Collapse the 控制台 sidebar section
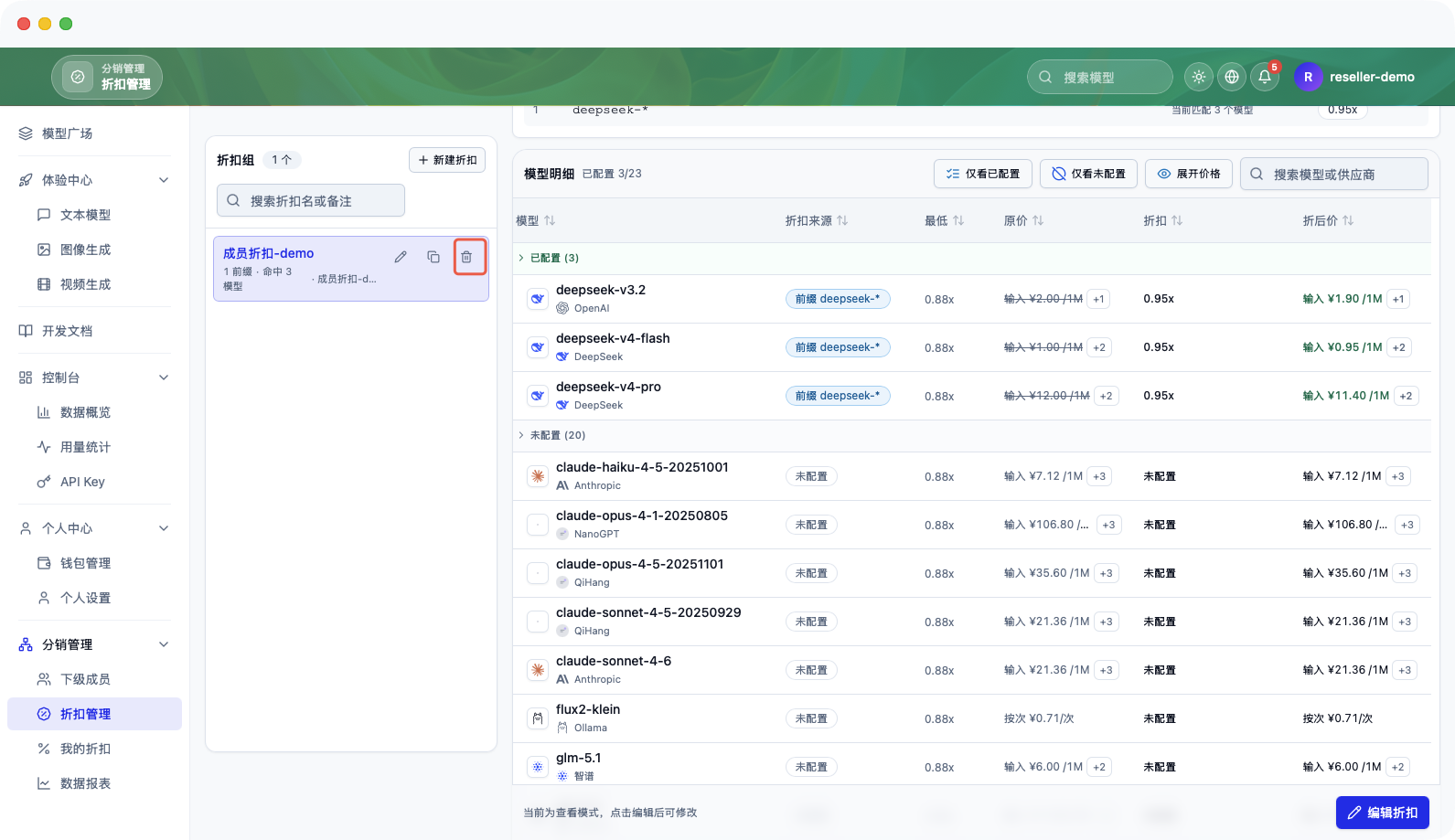This screenshot has height=840, width=1455. pos(164,377)
